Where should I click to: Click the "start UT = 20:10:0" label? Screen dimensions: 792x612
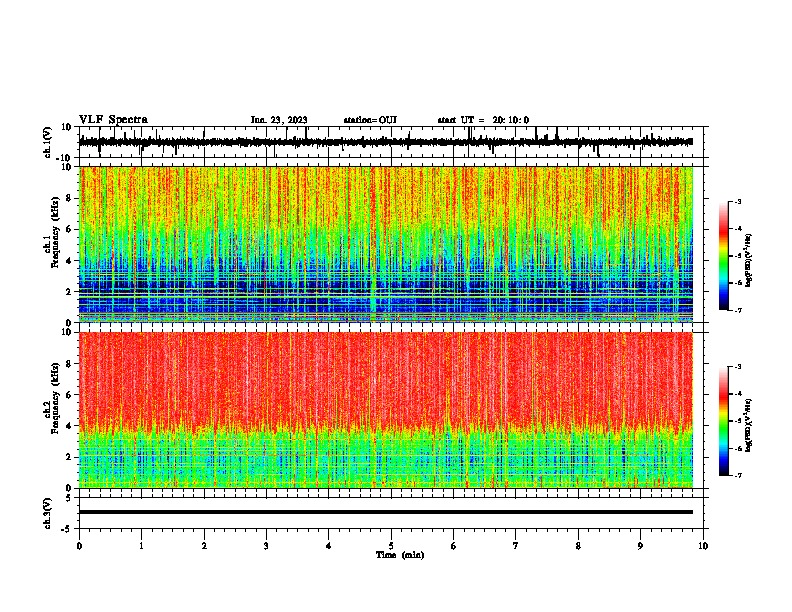point(483,120)
